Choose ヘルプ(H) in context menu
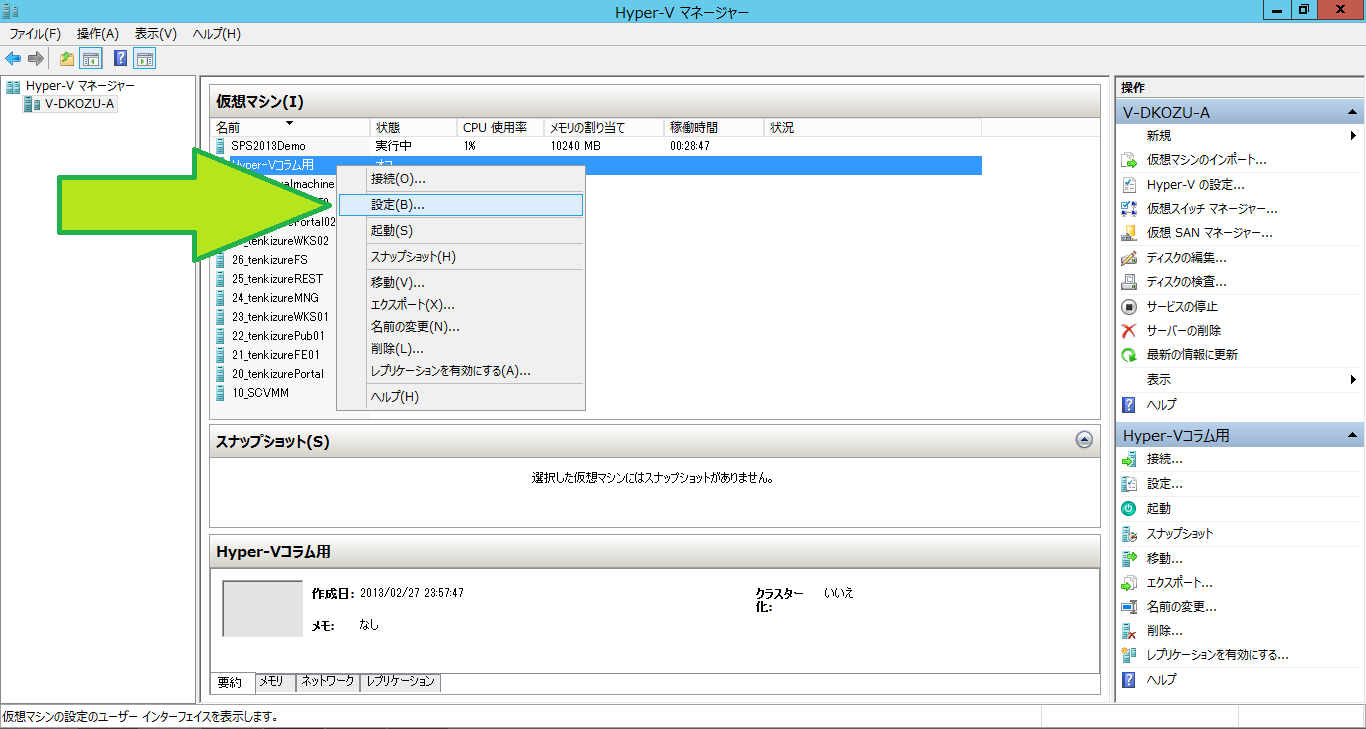The height and width of the screenshot is (729, 1366). coord(461,397)
